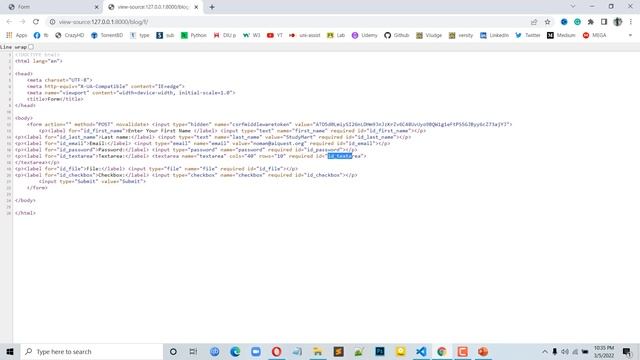Image resolution: width=640 pixels, height=360 pixels.
Task: Open Photoshop from the taskbar
Action: pos(380,351)
